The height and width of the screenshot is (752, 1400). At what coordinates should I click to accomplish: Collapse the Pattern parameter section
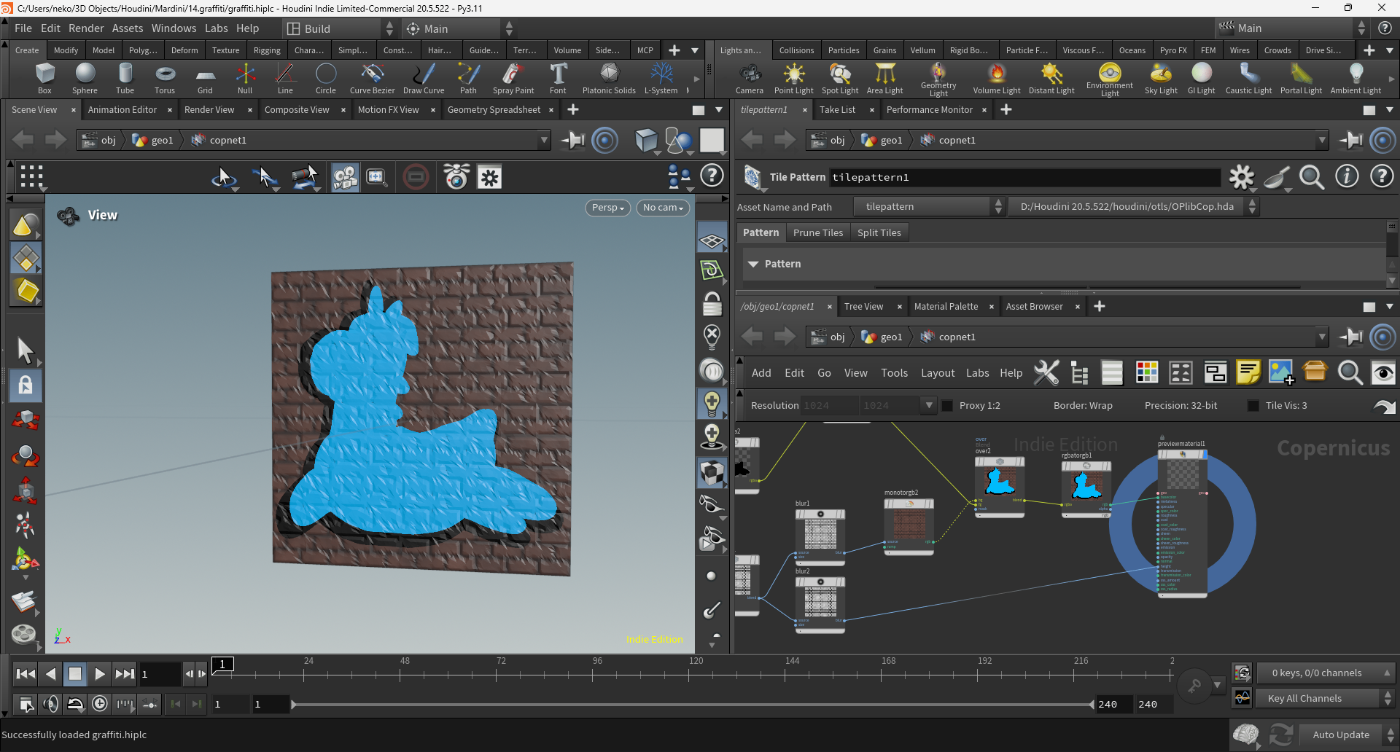point(753,264)
